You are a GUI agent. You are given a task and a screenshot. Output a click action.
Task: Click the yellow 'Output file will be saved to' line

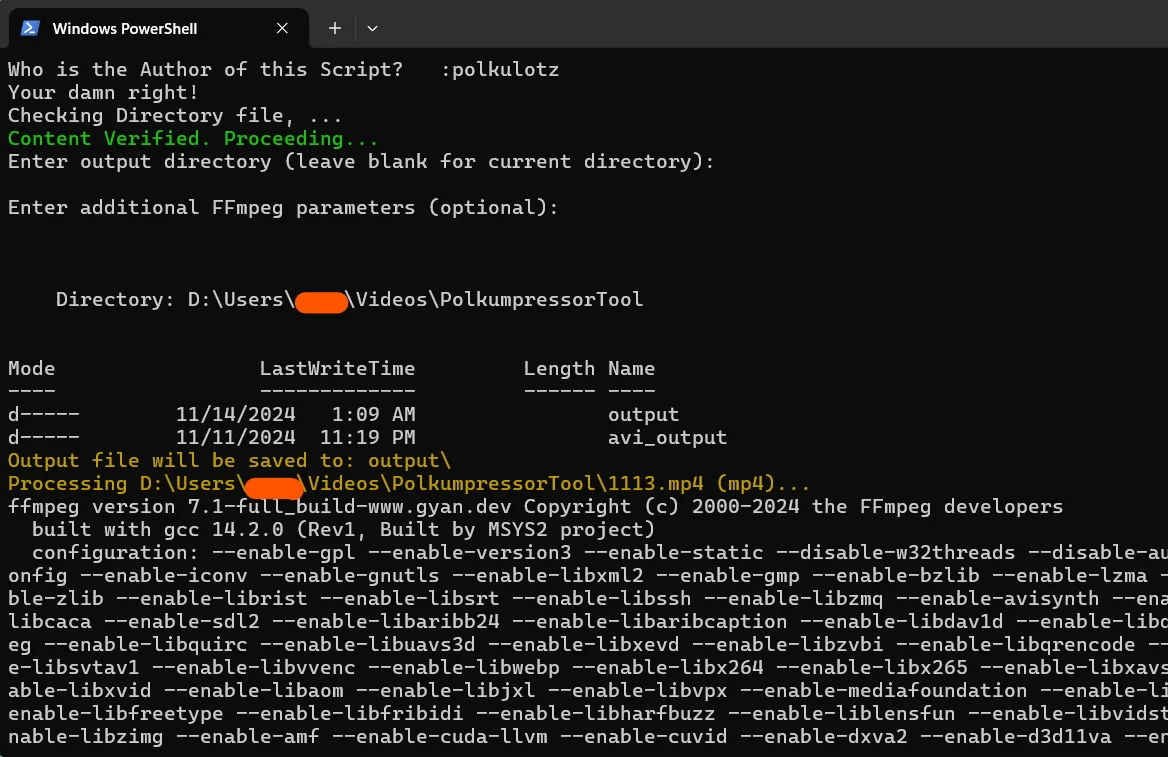229,460
